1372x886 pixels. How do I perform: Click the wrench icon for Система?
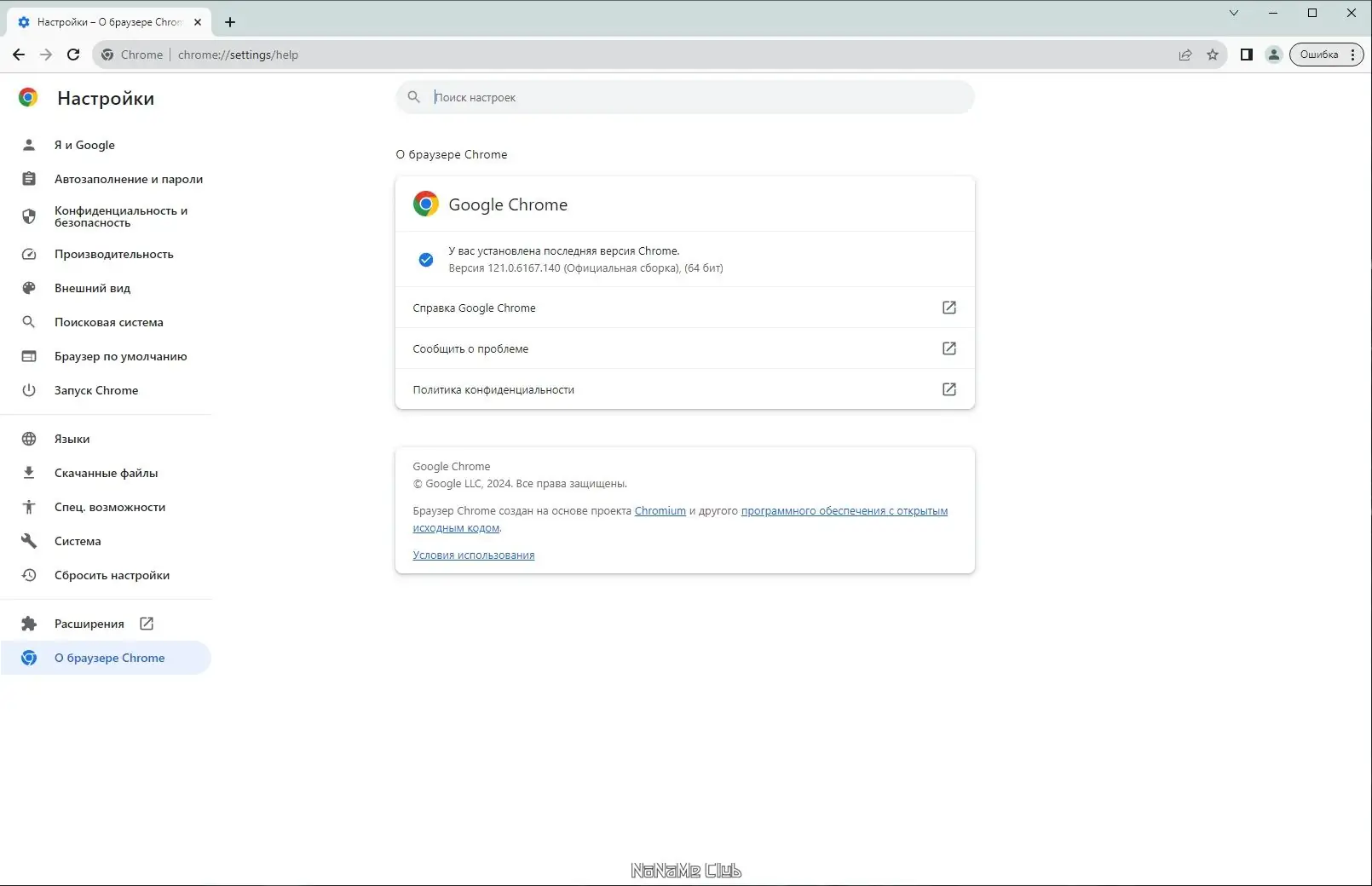[x=29, y=541]
